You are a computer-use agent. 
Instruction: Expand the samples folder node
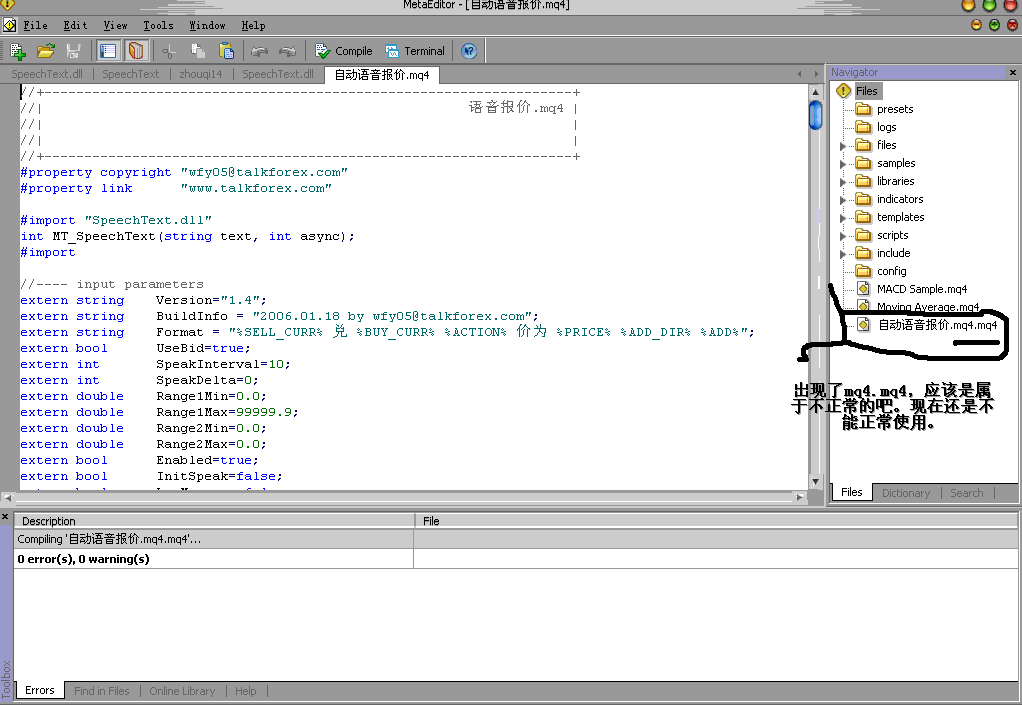tap(843, 164)
